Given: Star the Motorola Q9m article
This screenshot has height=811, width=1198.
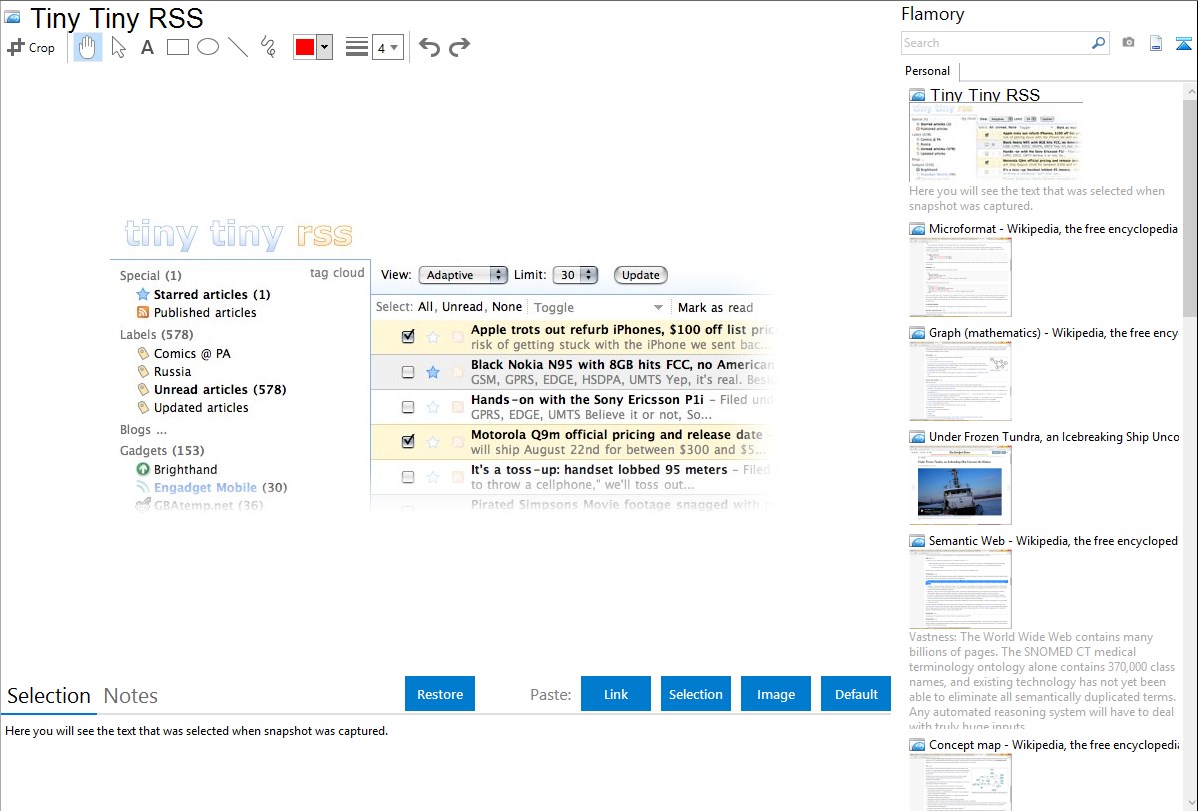Looking at the screenshot, I should coord(432,442).
